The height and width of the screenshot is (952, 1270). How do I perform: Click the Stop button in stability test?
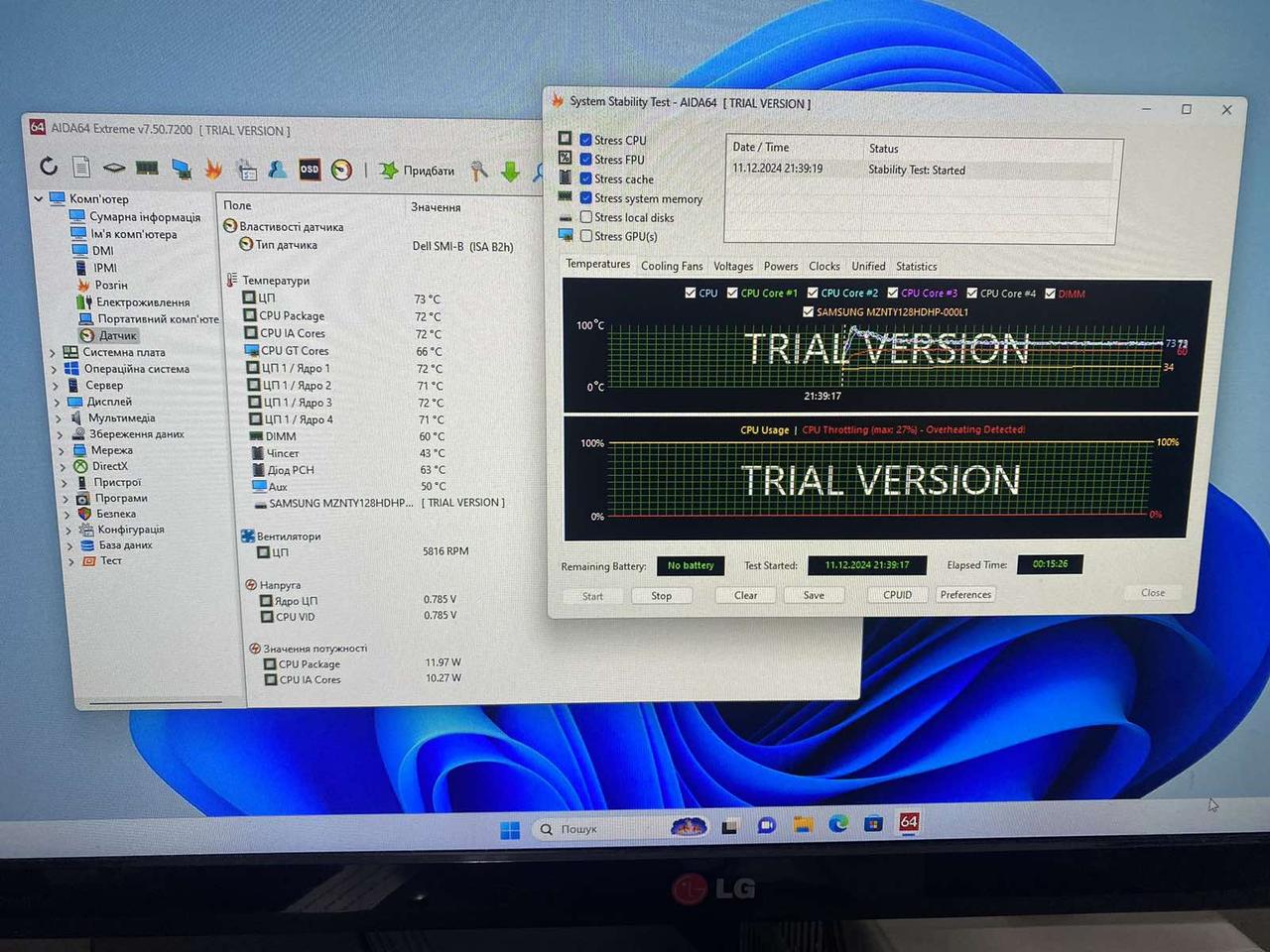coord(662,596)
